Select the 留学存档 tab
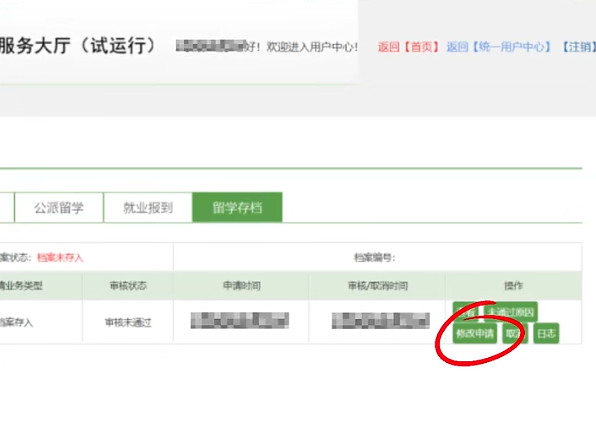The image size is (596, 430). pyautogui.click(x=237, y=208)
